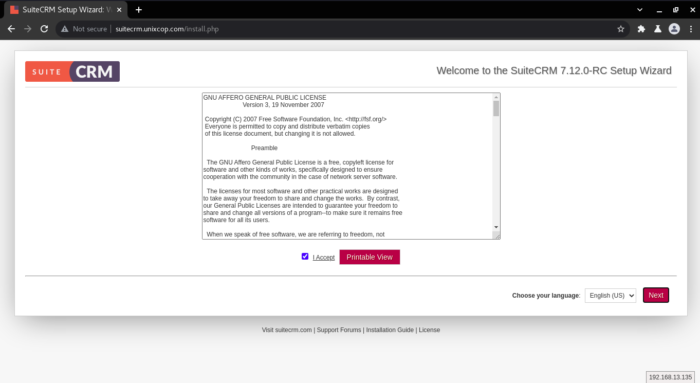Reload the install.php page
The width and height of the screenshot is (700, 383).
[x=44, y=29]
